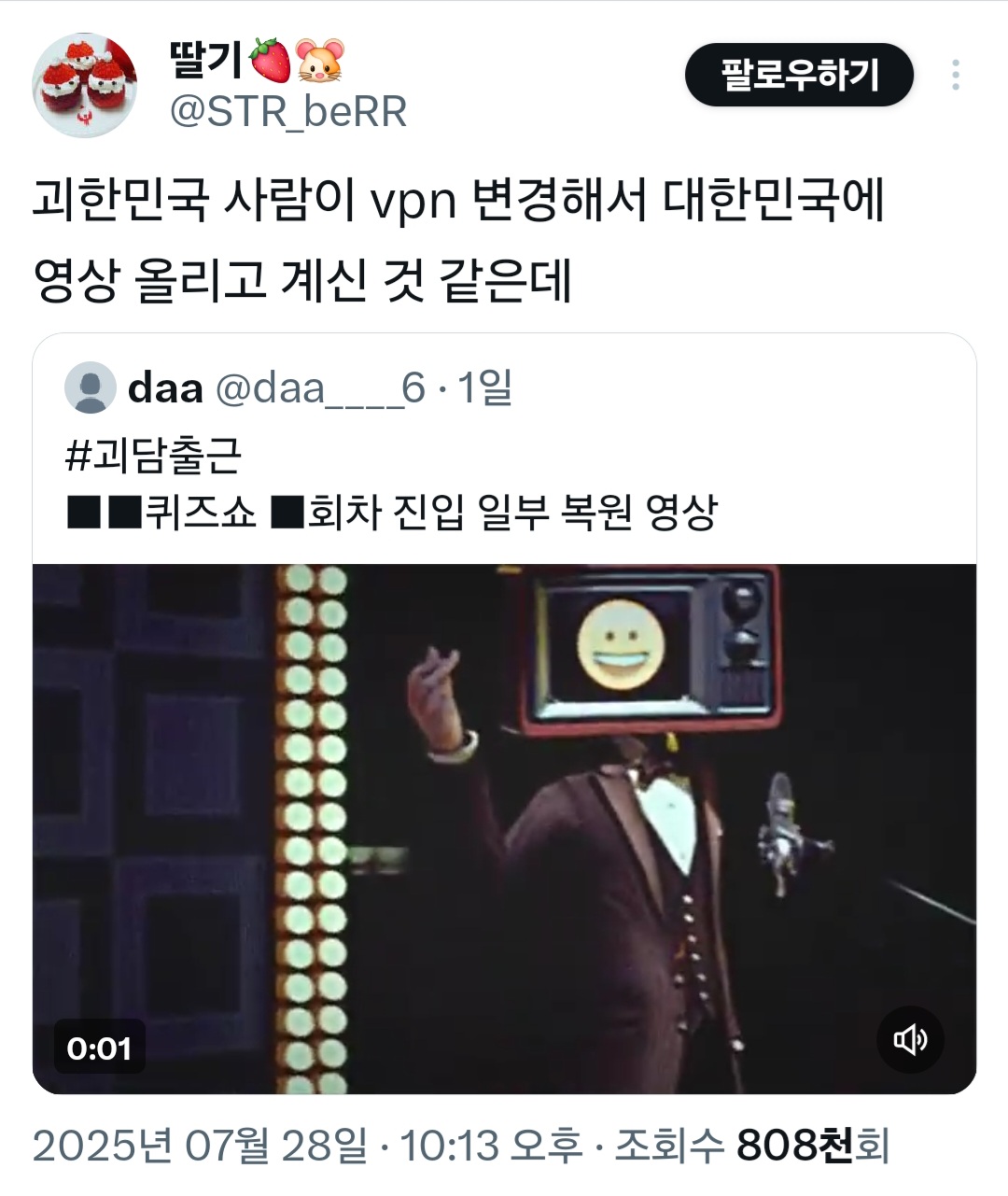
Task: Open the three-dot more options menu
Action: pyautogui.click(x=955, y=75)
